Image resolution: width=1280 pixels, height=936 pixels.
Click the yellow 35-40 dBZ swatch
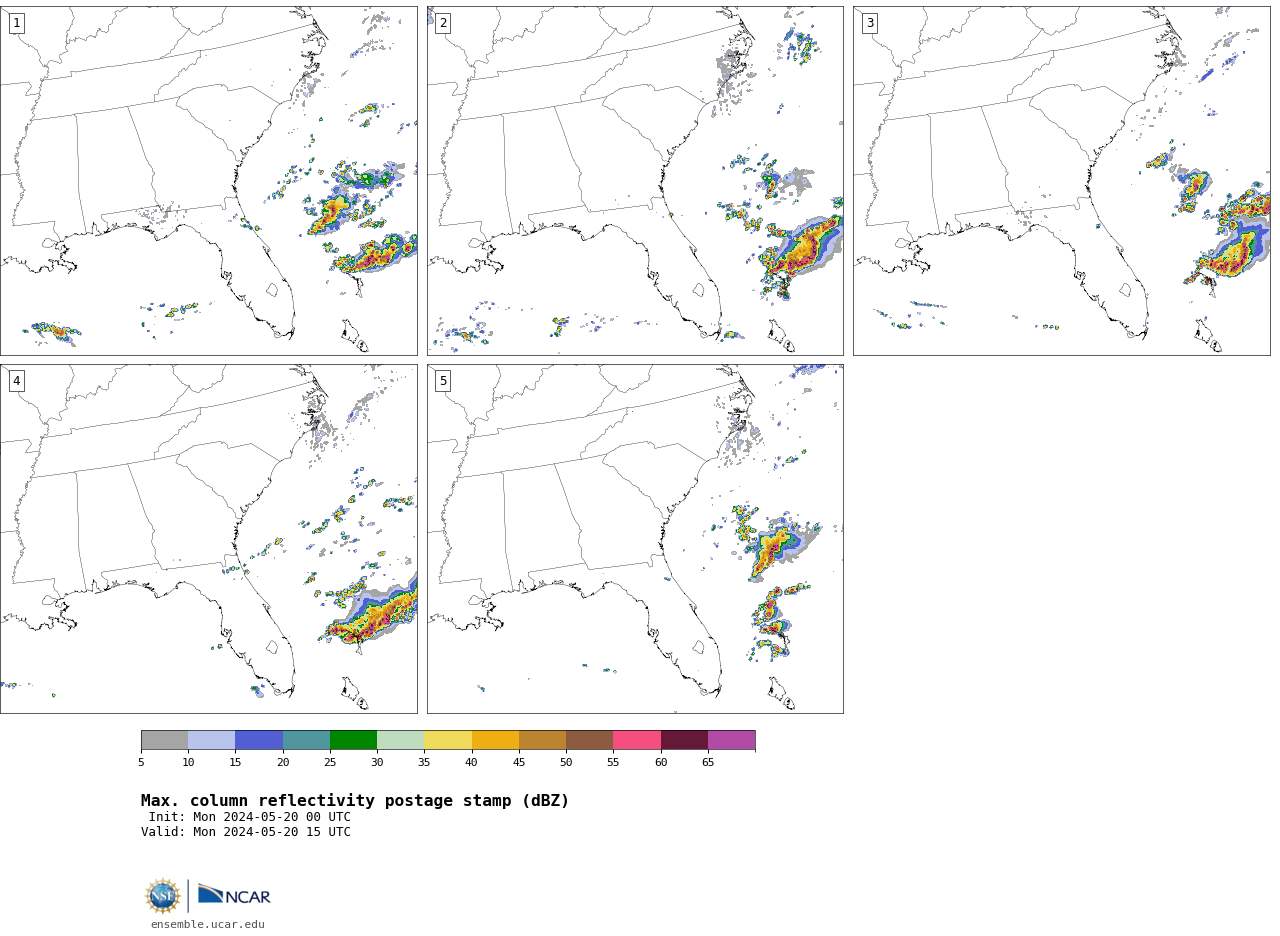pyautogui.click(x=448, y=740)
